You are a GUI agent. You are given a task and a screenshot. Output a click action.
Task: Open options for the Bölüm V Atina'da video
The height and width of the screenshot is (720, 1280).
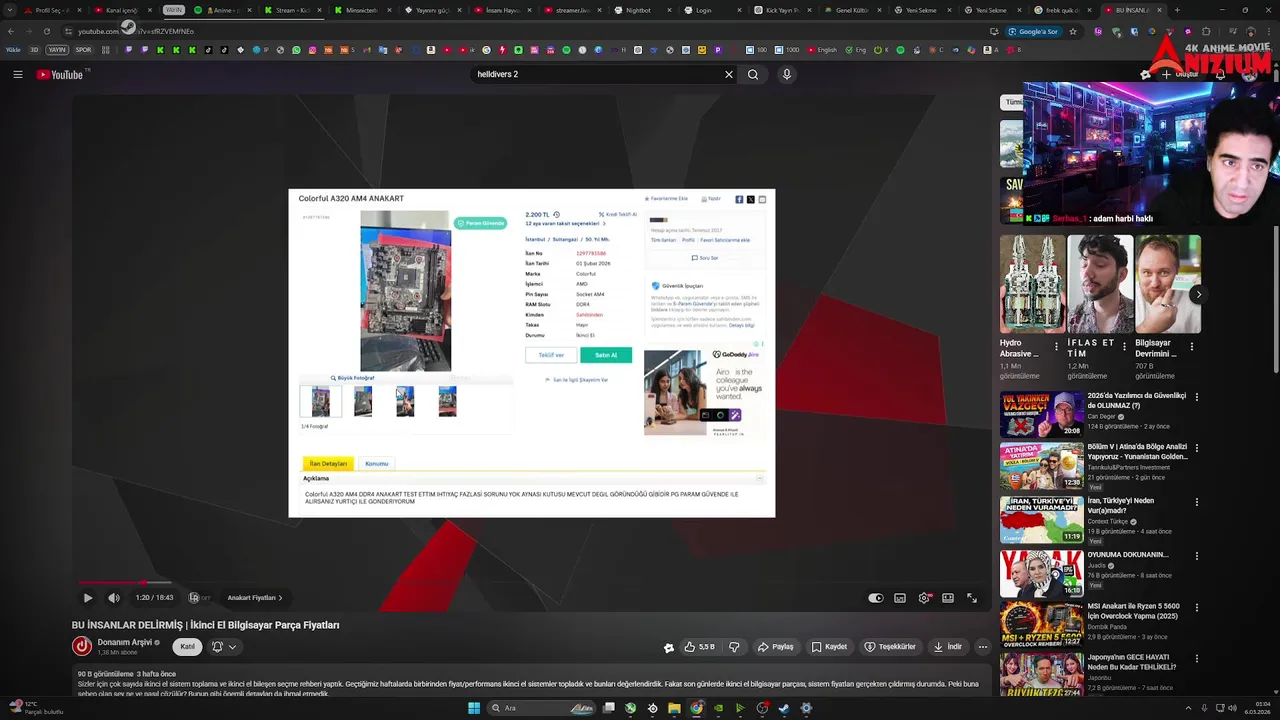coord(1196,448)
